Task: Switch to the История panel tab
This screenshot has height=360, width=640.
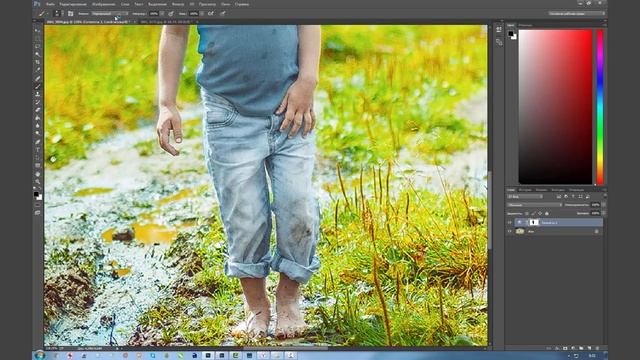Action: (x=525, y=190)
